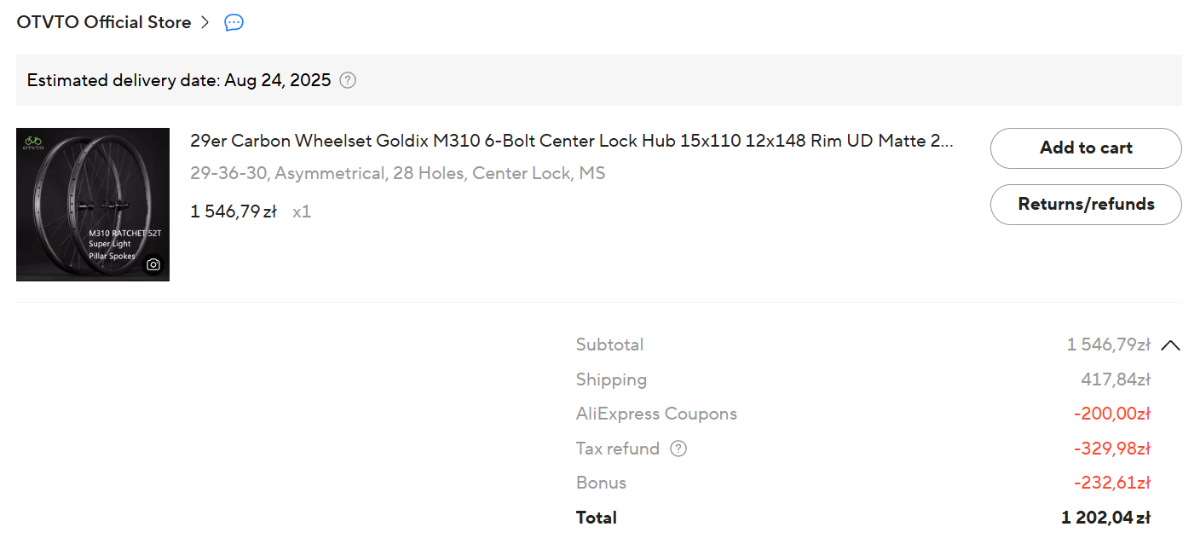1200x550 pixels.
Task: Click the Subtotal label
Action: [610, 345]
